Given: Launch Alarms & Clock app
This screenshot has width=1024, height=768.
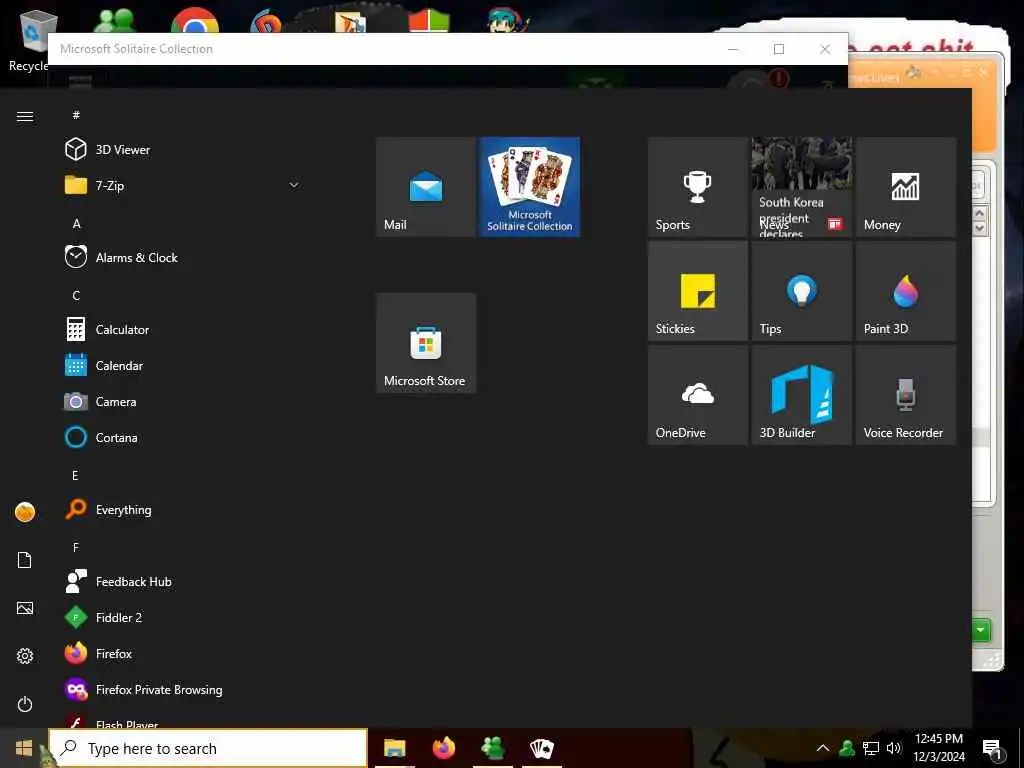Looking at the screenshot, I should (183, 257).
